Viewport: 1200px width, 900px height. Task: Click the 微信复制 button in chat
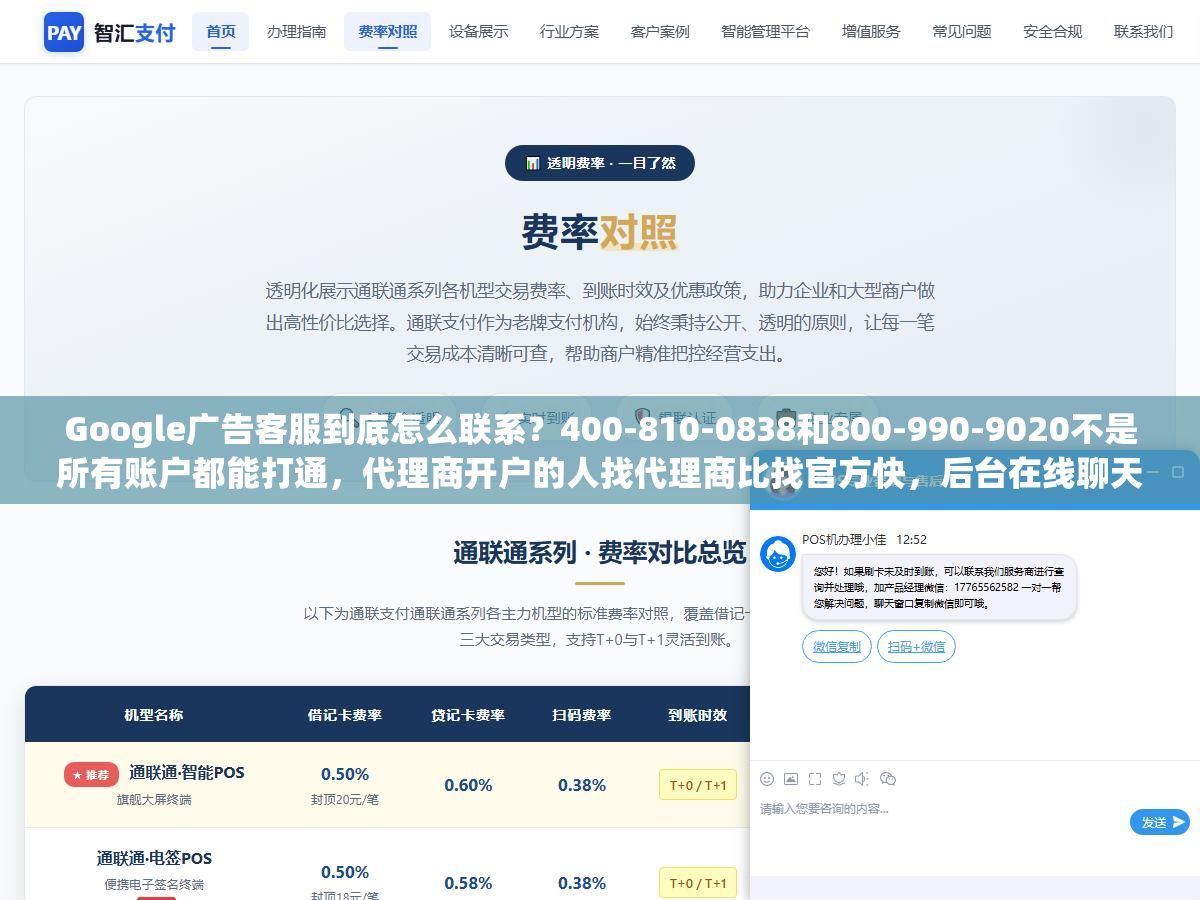(837, 647)
